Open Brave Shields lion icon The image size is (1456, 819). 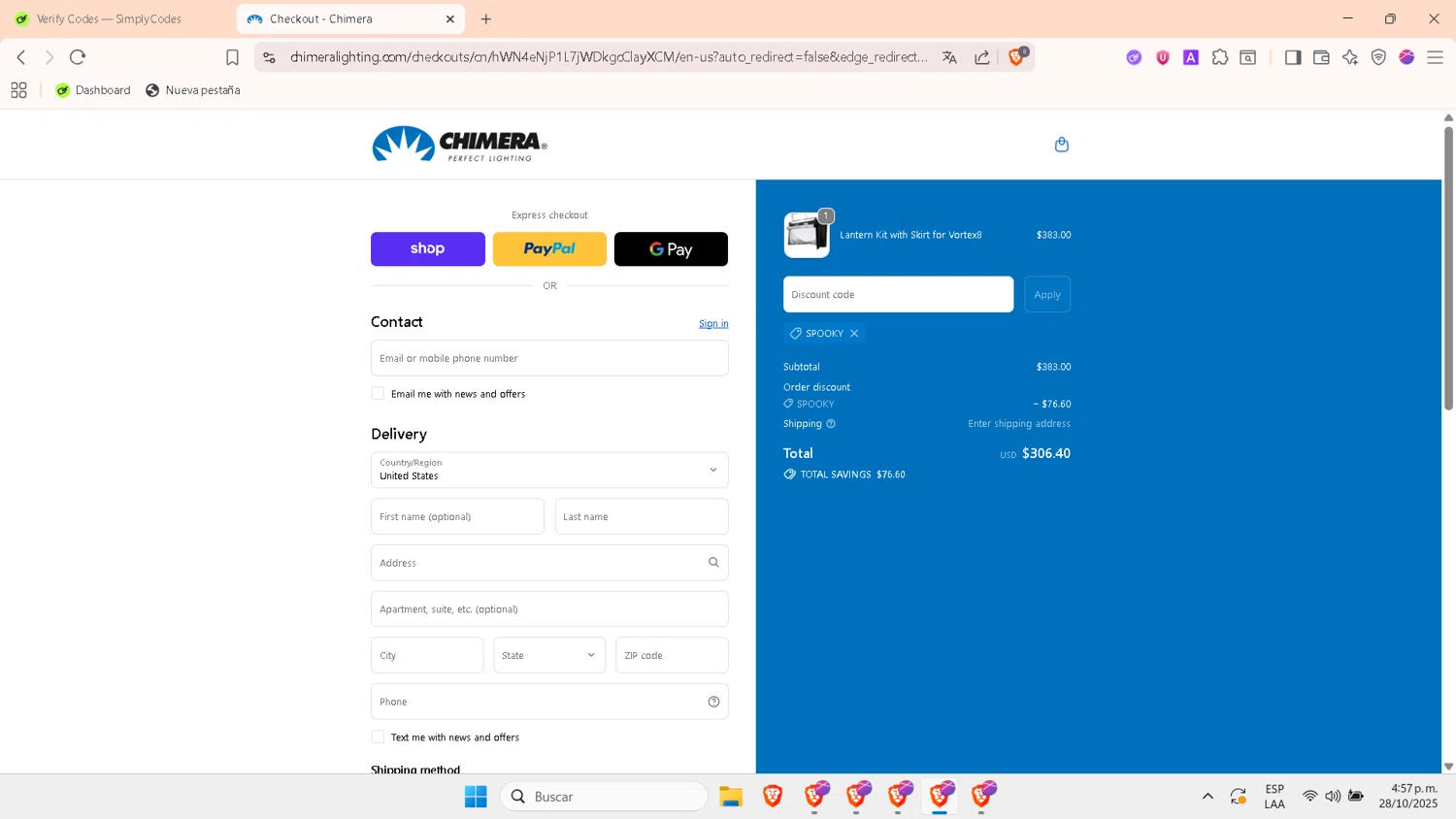coord(1016,57)
